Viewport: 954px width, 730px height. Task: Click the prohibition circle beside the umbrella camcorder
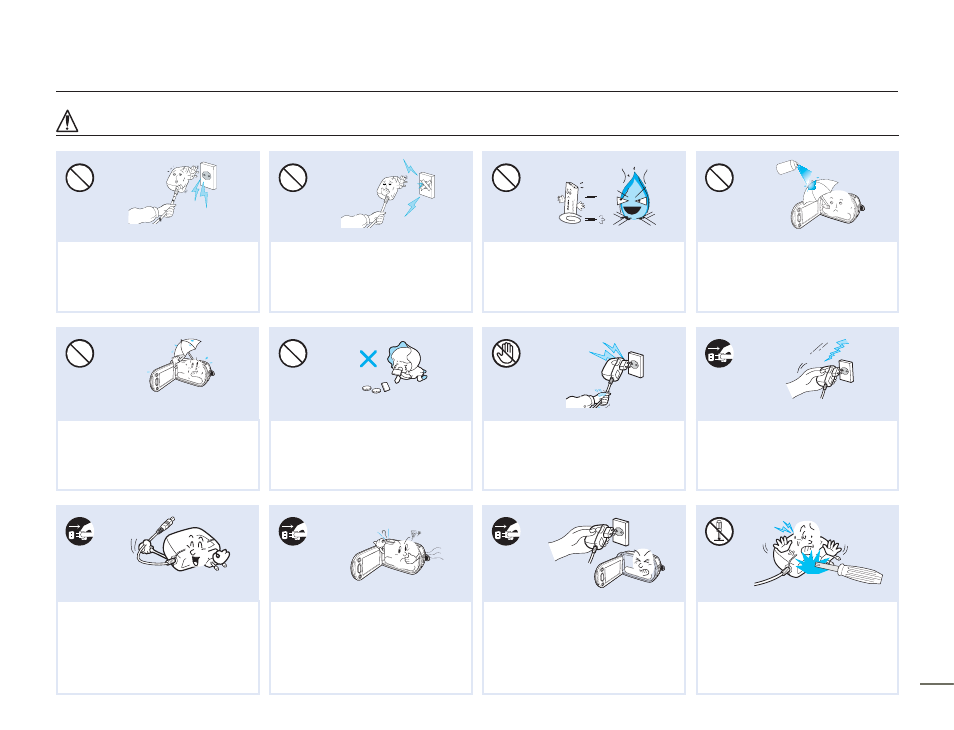click(x=80, y=353)
